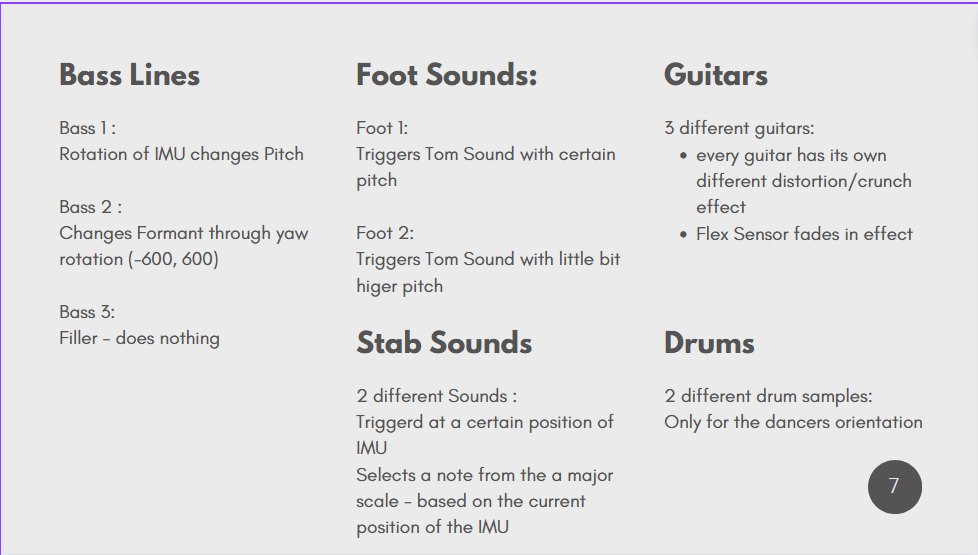Click '3 different guitars' text
This screenshot has width=978, height=555.
739,128
